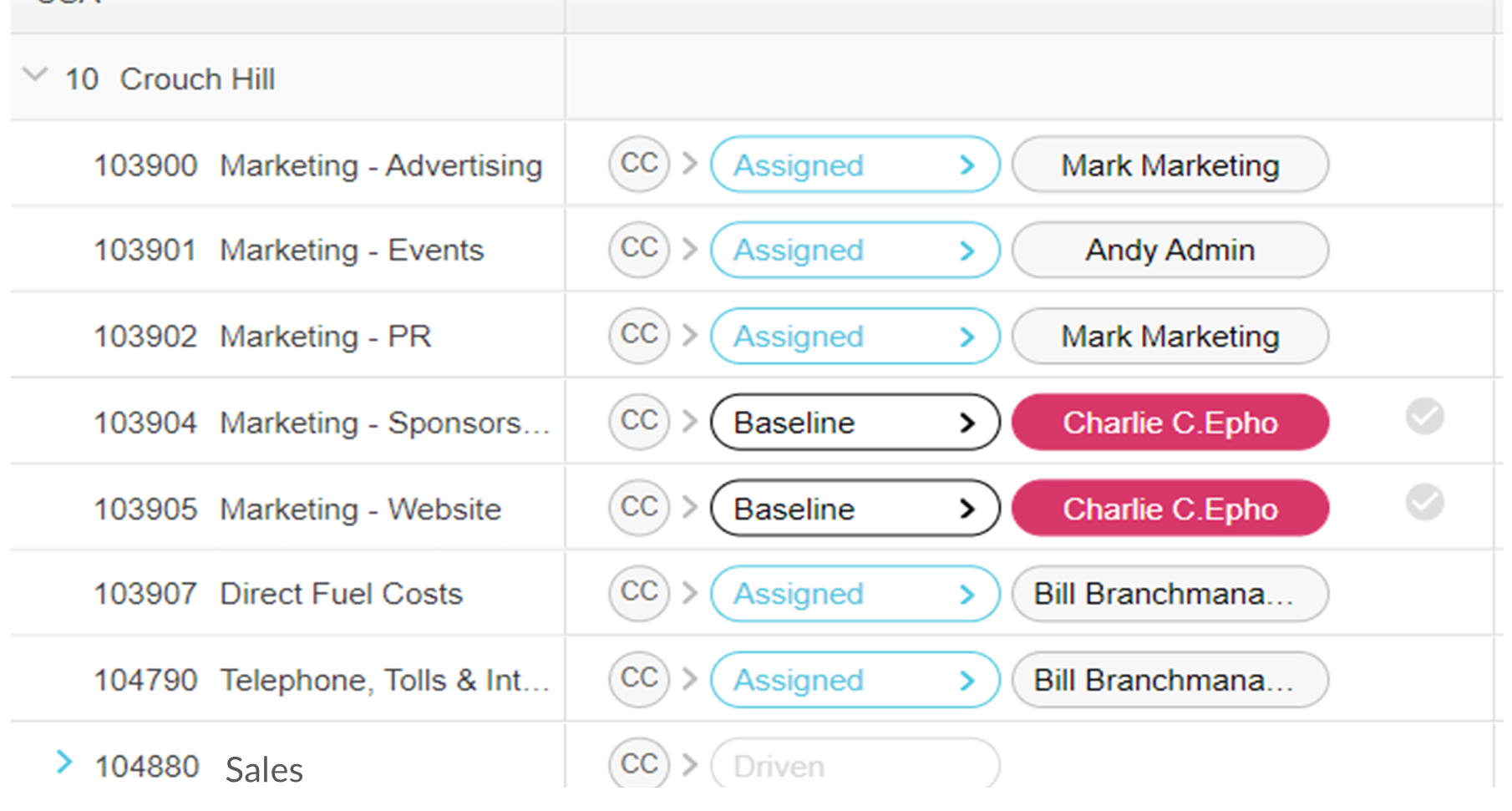Click the CC icon for Marketing - Advertising
This screenshot has height=811, width=1512.
coord(639,165)
